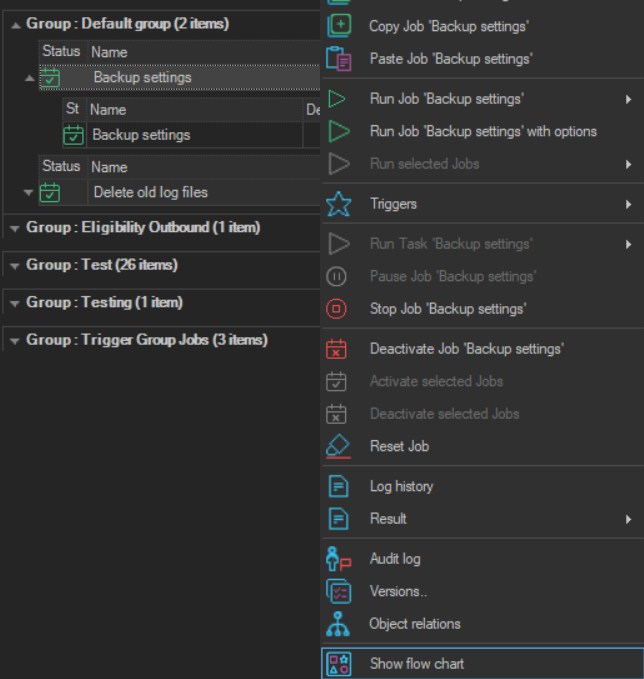Click the Reset Job eraser icon
The image size is (644, 679).
pyautogui.click(x=339, y=446)
